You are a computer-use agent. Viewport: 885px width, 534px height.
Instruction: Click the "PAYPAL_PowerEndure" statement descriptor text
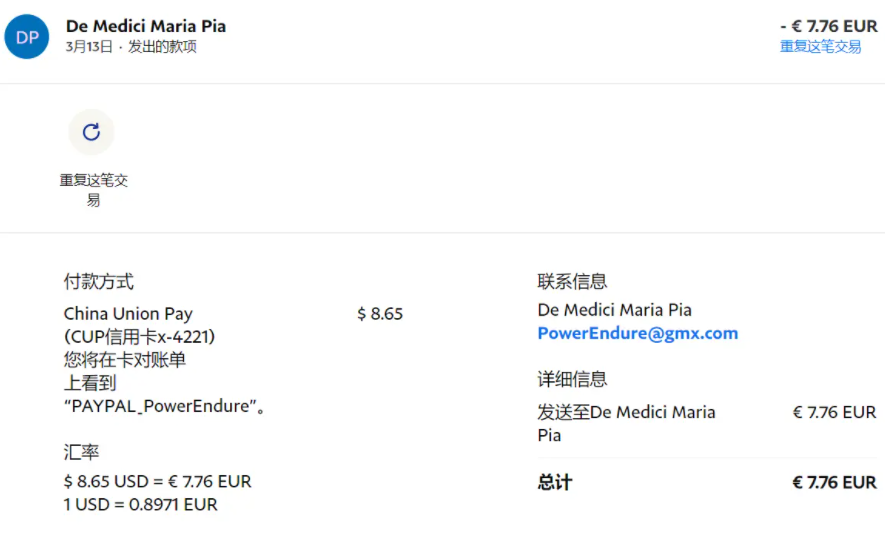164,406
